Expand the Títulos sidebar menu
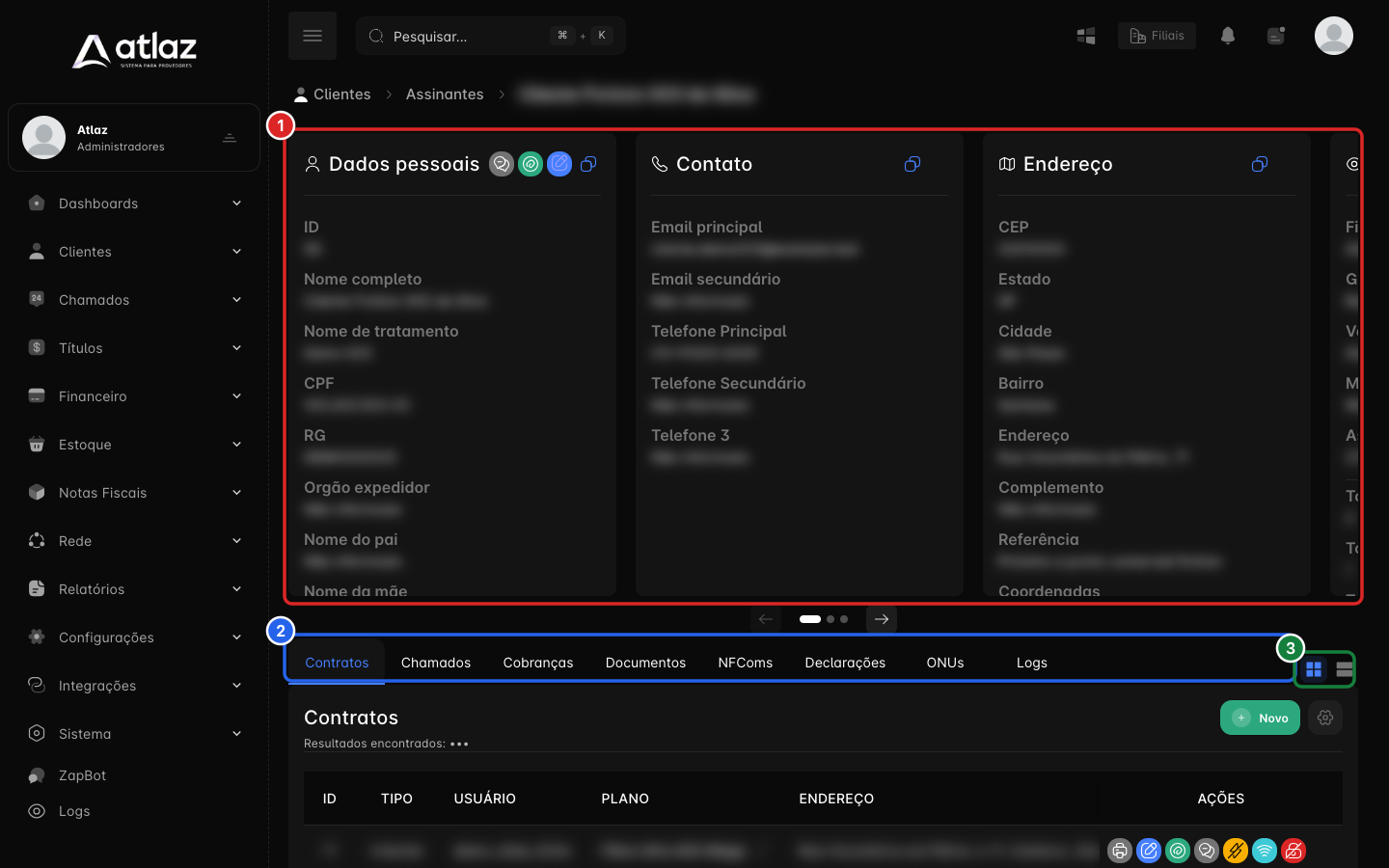 135,348
